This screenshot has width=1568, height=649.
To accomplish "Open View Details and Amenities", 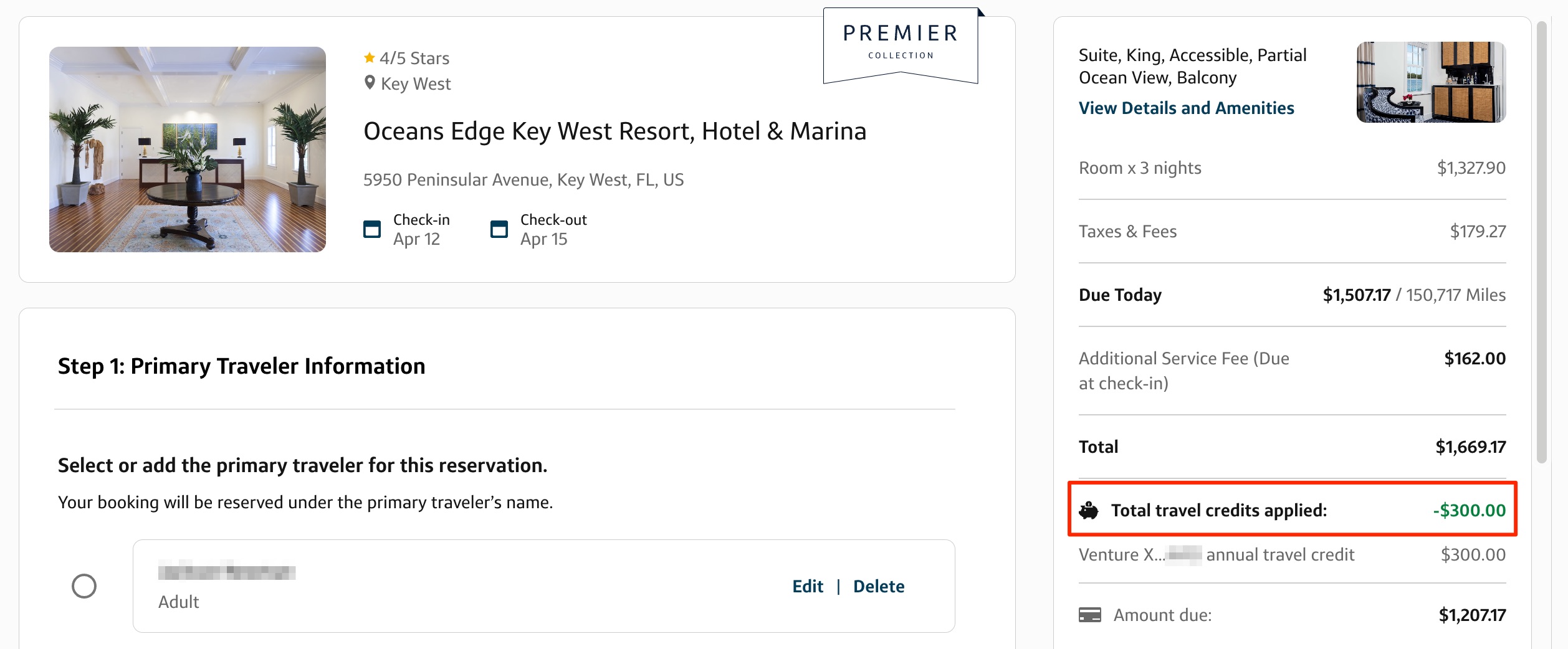I will click(1186, 108).
